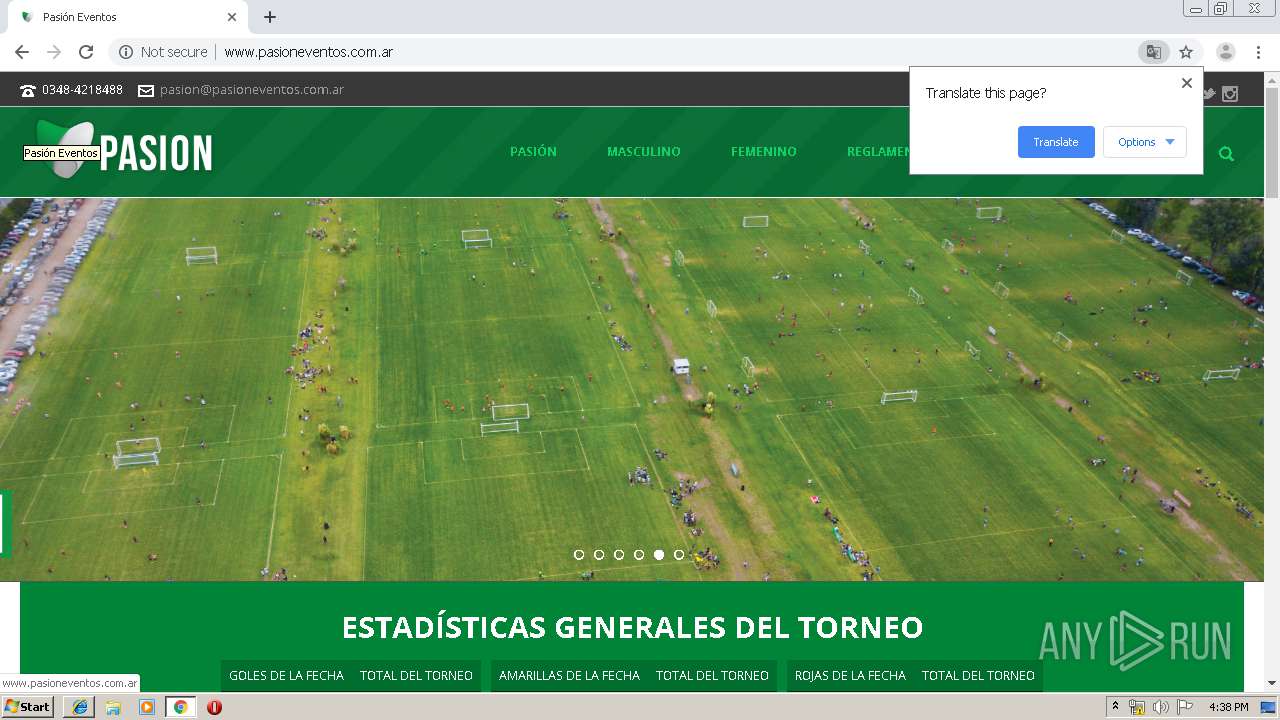Image resolution: width=1280 pixels, height=720 pixels.
Task: Click the page scrollbar down arrow
Action: tap(1272, 683)
